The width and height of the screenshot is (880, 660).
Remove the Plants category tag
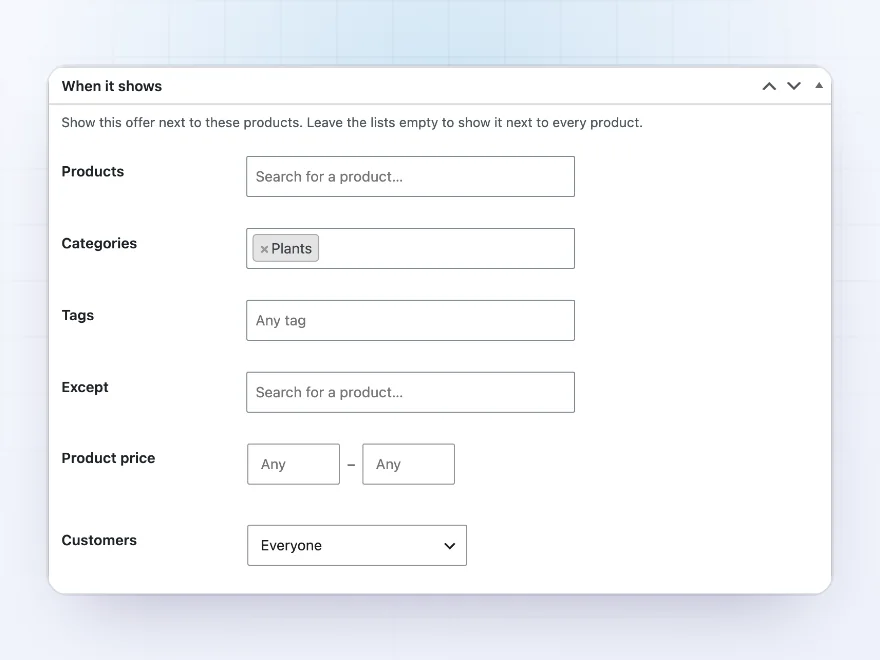(264, 249)
